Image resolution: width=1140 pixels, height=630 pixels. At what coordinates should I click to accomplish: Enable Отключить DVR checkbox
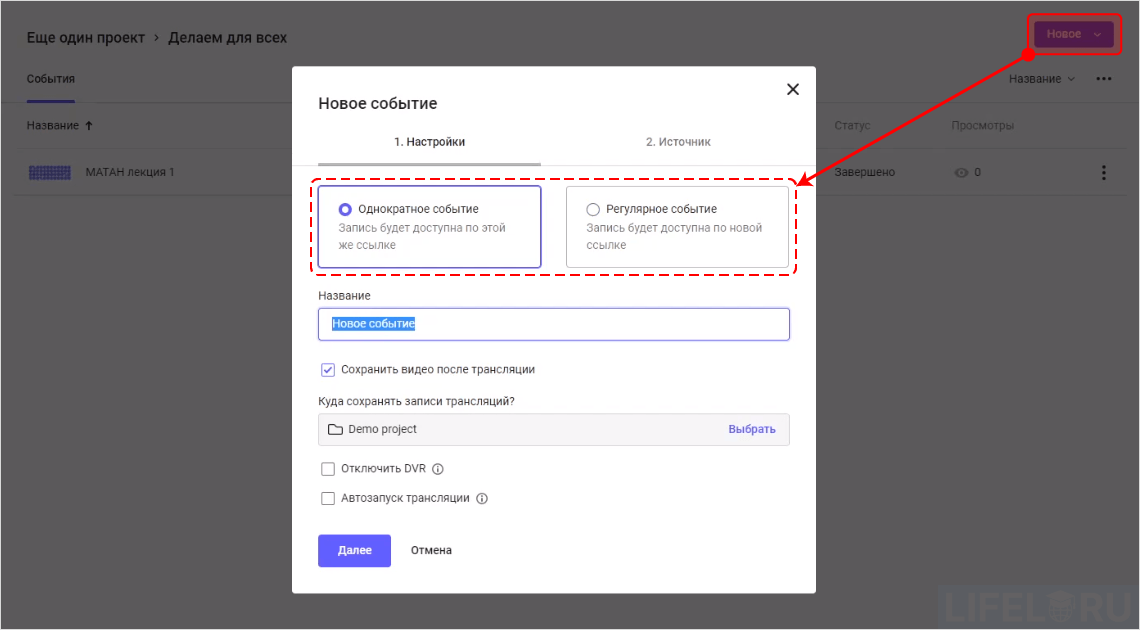tap(328, 469)
